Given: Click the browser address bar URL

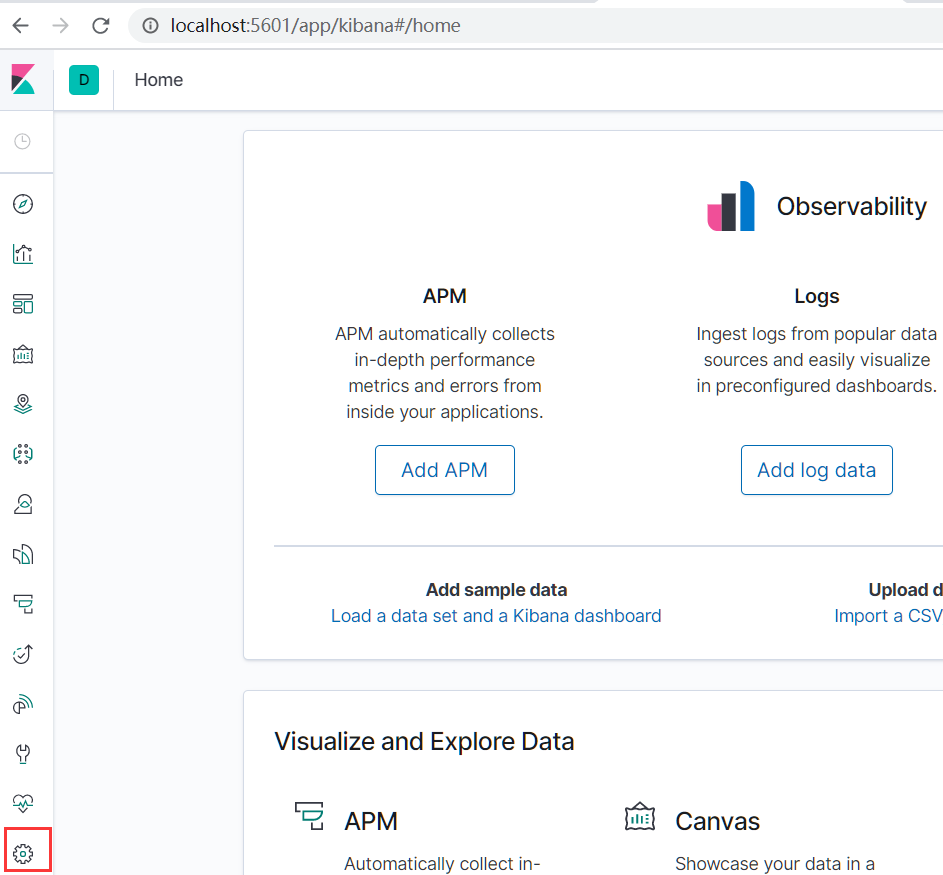Looking at the screenshot, I should click(315, 25).
